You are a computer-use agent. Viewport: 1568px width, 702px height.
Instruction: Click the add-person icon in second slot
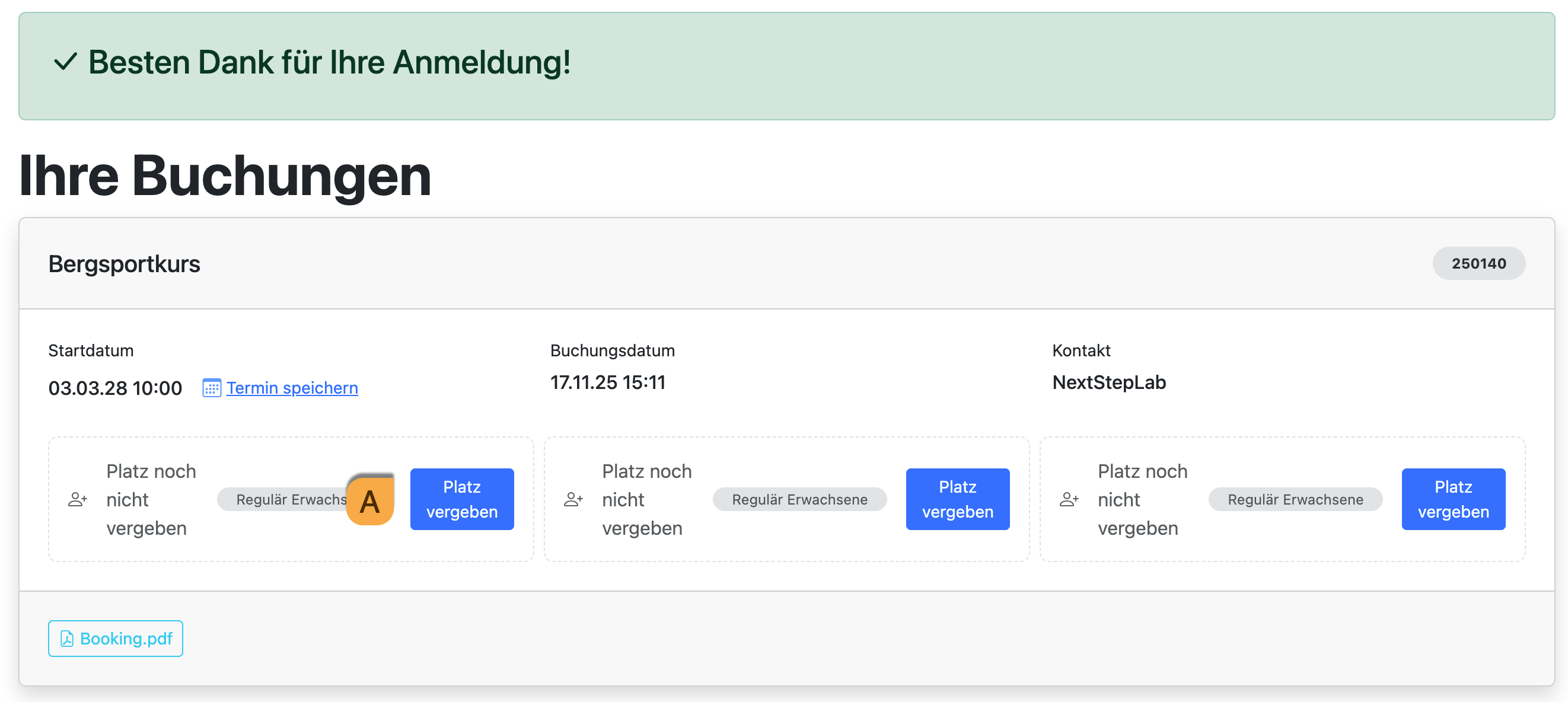coord(573,499)
